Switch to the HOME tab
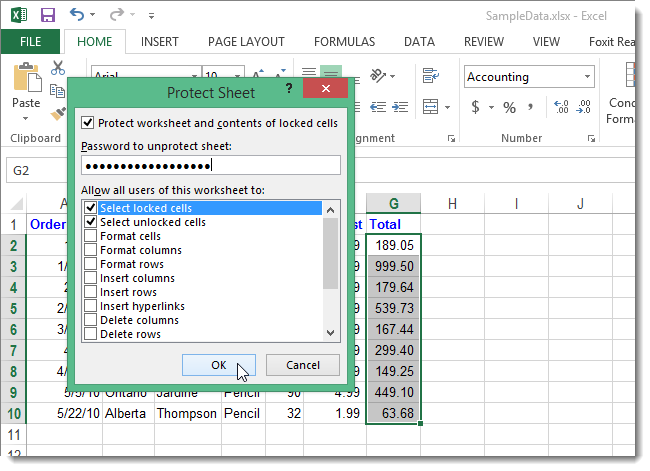Screen dimensions: 650x471 (95, 42)
